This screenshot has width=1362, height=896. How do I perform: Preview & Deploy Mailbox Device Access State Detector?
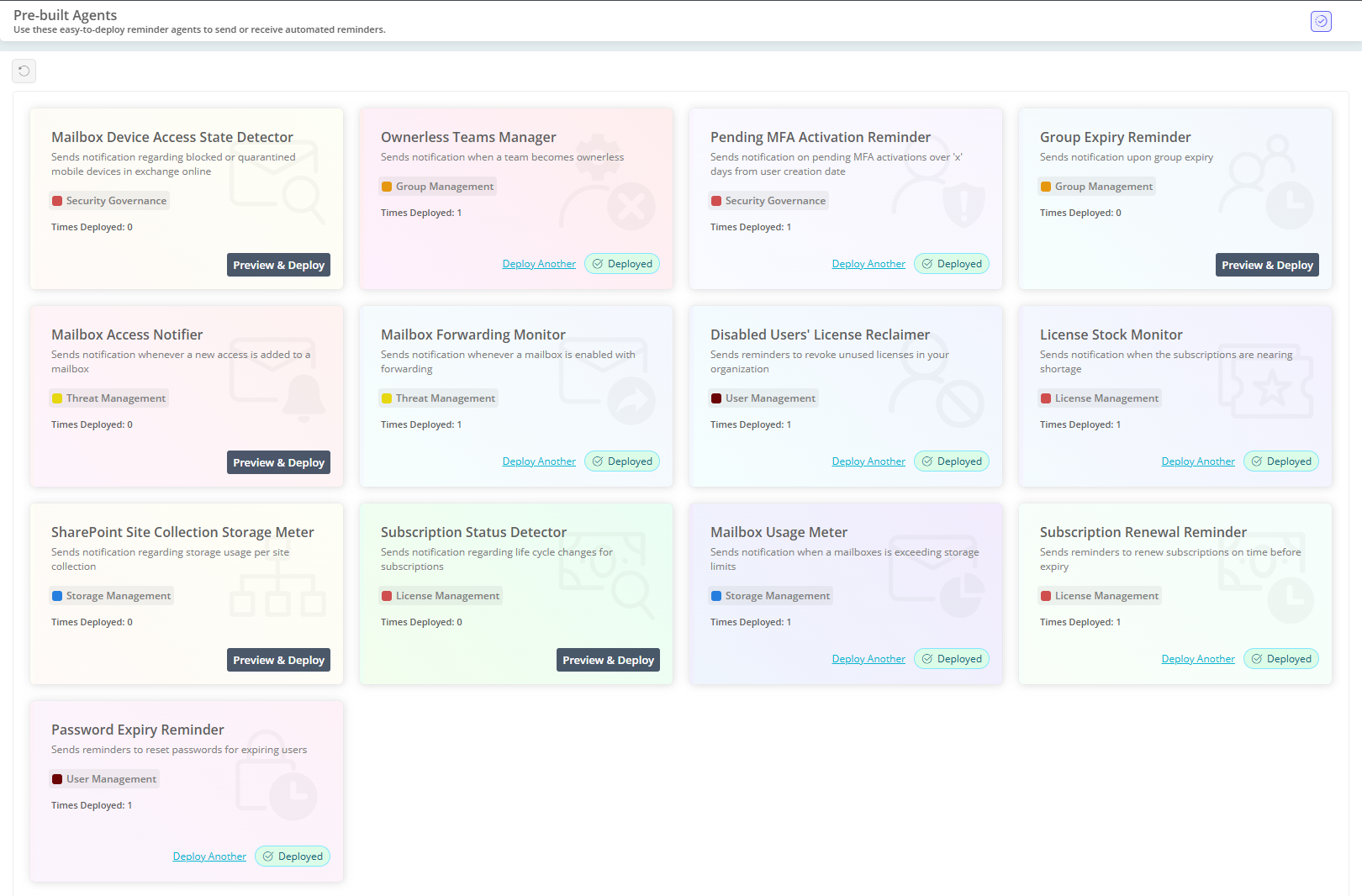click(278, 265)
